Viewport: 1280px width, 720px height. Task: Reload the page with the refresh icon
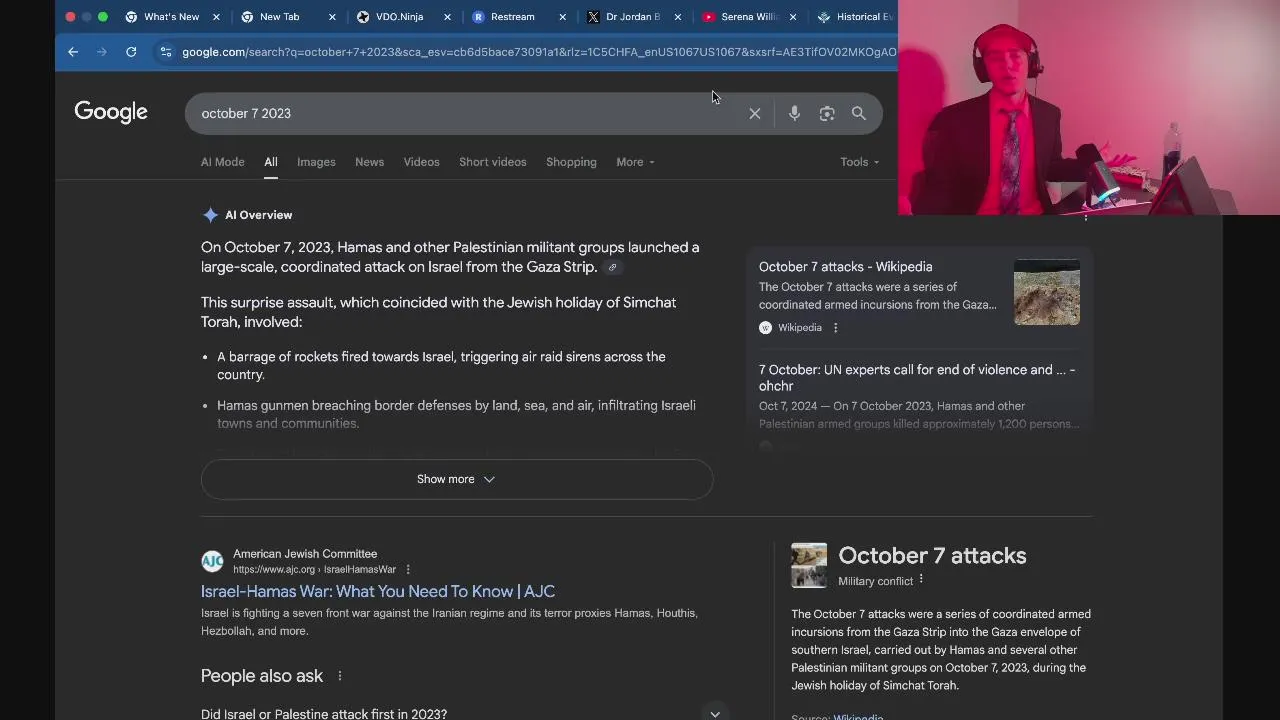click(131, 52)
